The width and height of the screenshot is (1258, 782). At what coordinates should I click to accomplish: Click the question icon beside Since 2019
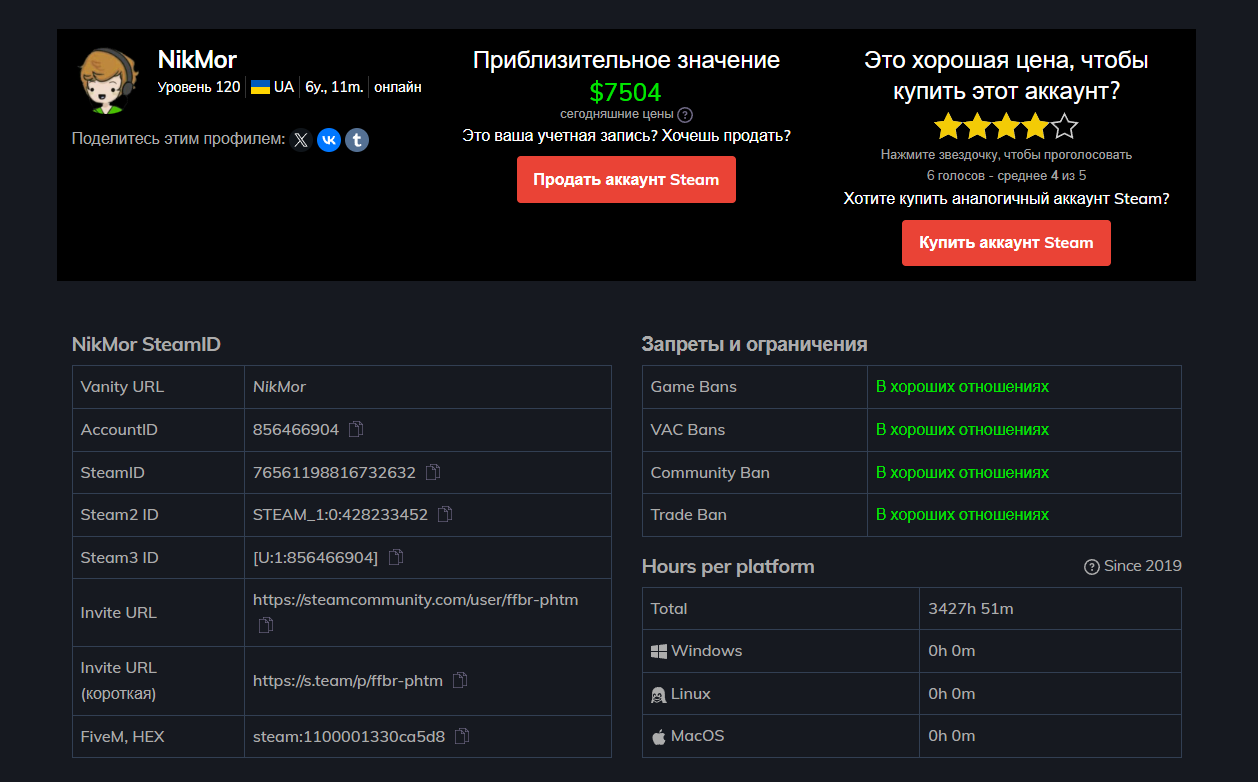pyautogui.click(x=1092, y=567)
